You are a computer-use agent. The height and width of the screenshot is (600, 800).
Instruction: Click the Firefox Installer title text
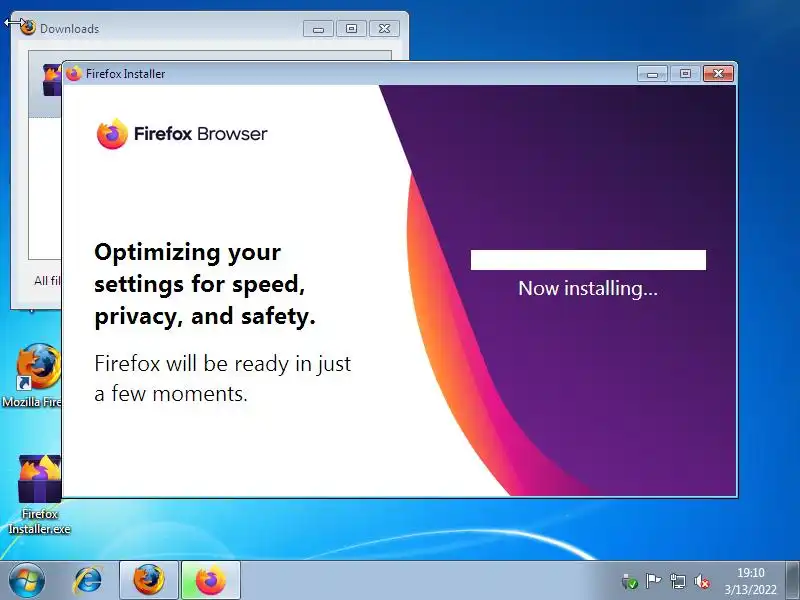[x=126, y=74]
